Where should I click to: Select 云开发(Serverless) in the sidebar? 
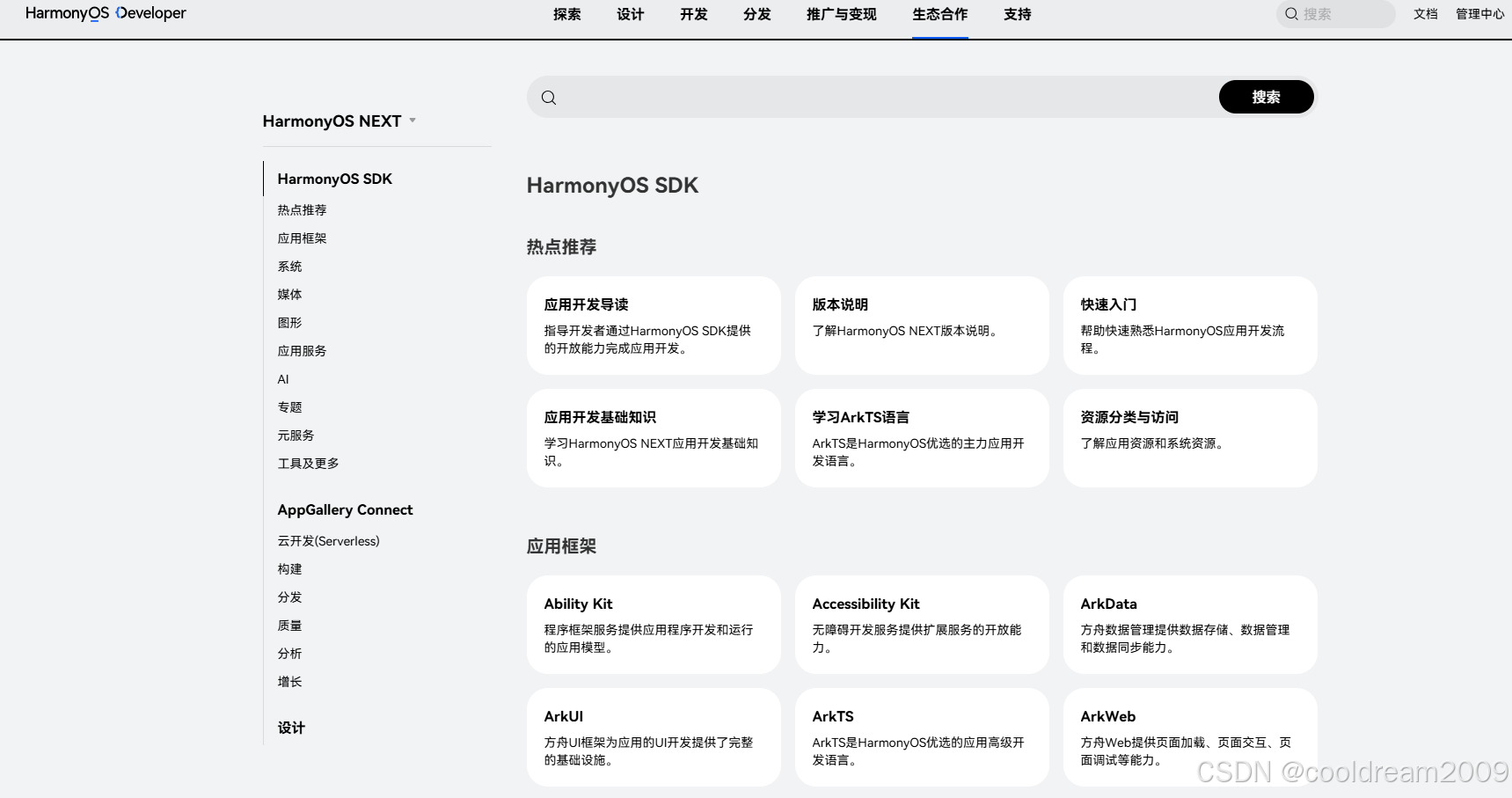pos(328,541)
